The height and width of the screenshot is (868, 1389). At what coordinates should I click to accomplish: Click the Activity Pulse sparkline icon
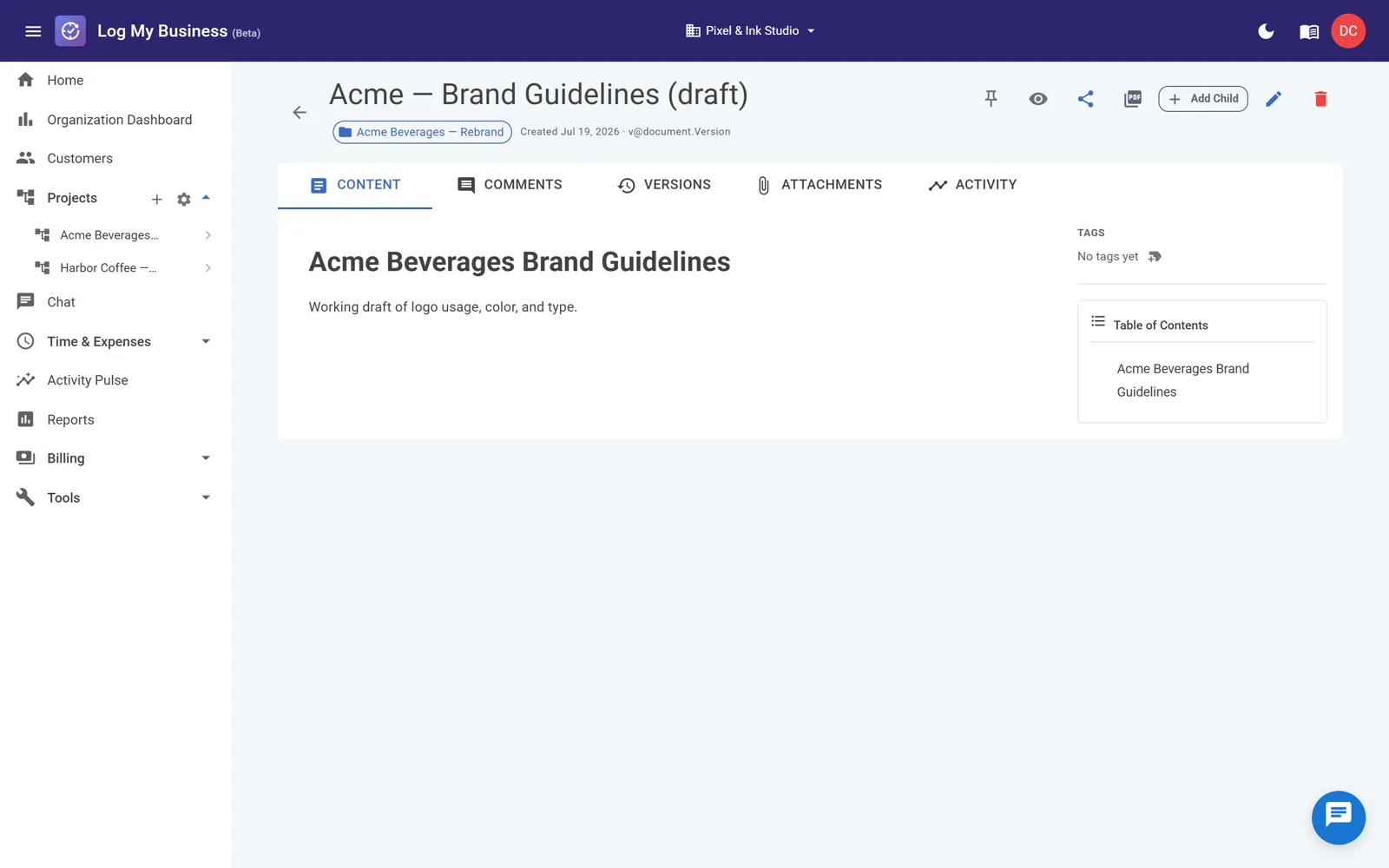pos(26,380)
